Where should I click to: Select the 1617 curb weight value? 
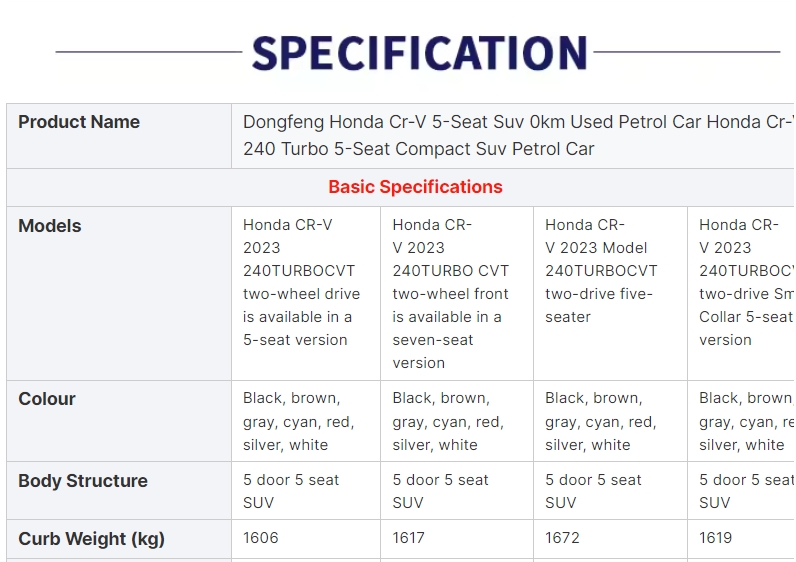click(409, 538)
